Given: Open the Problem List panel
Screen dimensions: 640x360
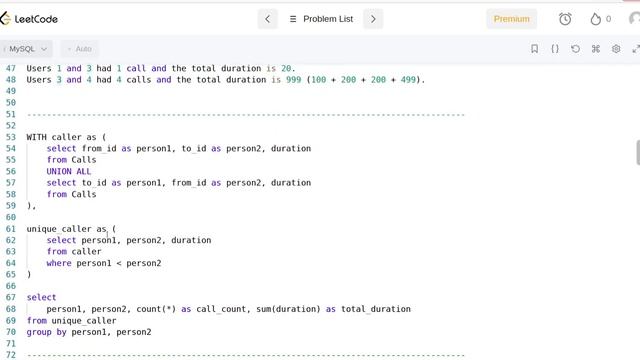Looking at the screenshot, I should click(x=322, y=19).
